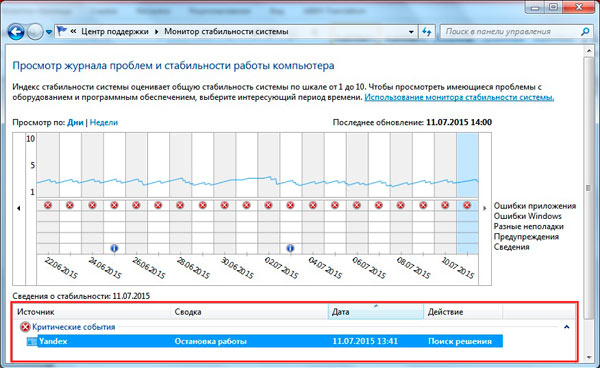Open the recent pages arrow beside Forward
Image resolution: width=600 pixels, height=368 pixels.
tap(49, 32)
